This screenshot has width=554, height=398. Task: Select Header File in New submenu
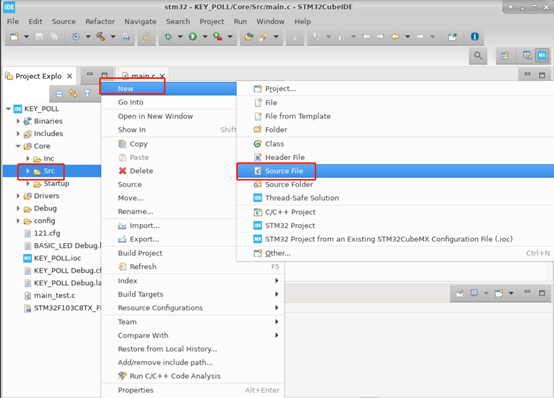(395, 157)
